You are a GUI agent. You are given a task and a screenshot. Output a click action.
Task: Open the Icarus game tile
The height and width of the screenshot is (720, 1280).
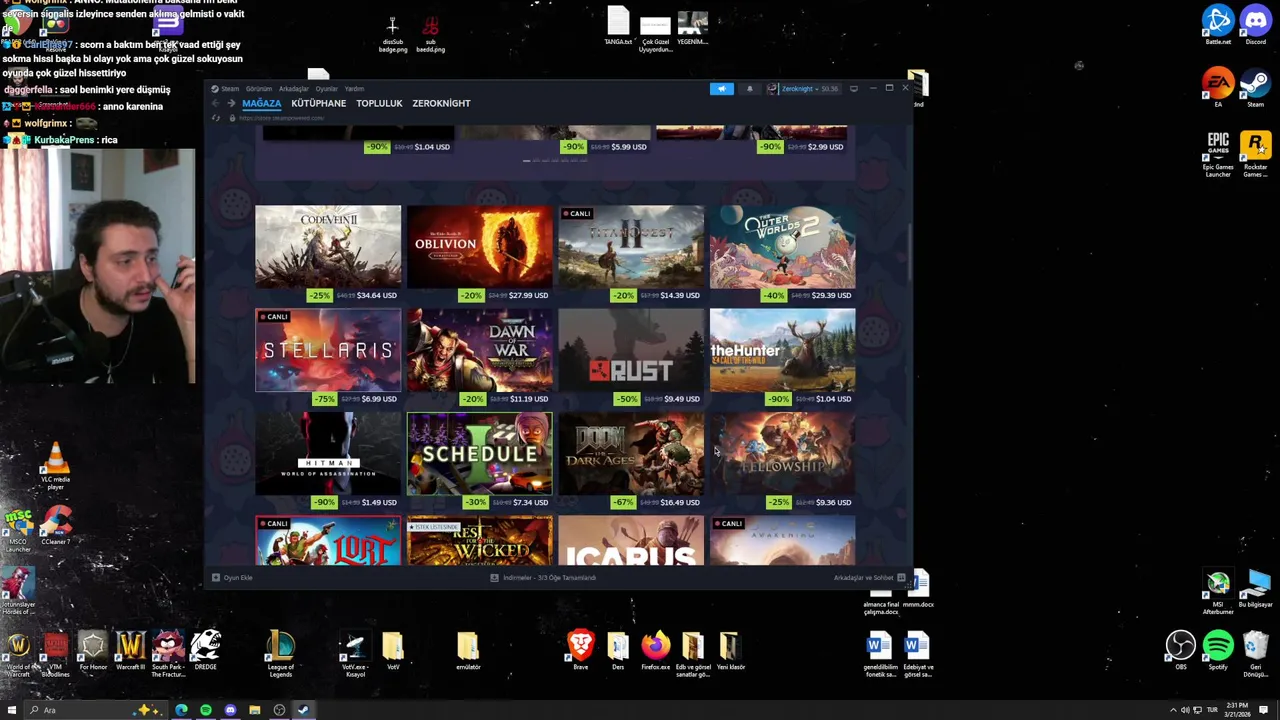(631, 541)
